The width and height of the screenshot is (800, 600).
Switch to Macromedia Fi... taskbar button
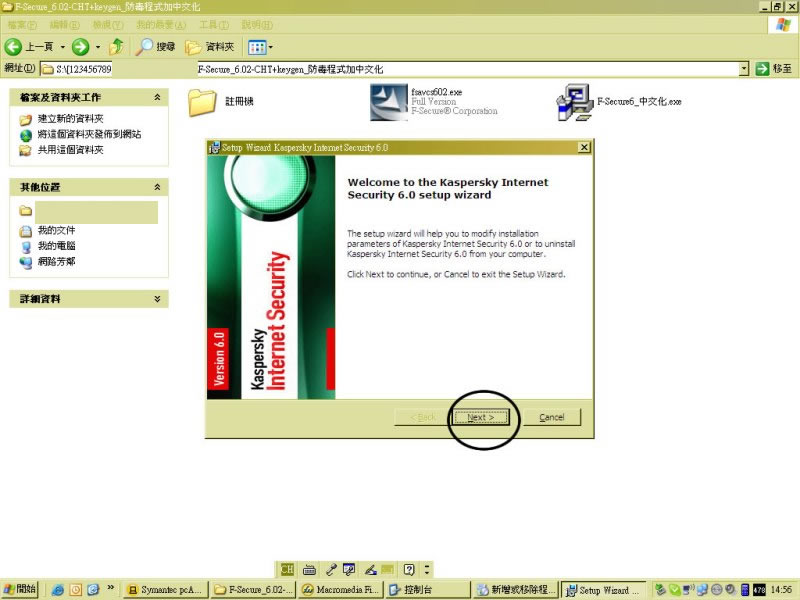(341, 590)
